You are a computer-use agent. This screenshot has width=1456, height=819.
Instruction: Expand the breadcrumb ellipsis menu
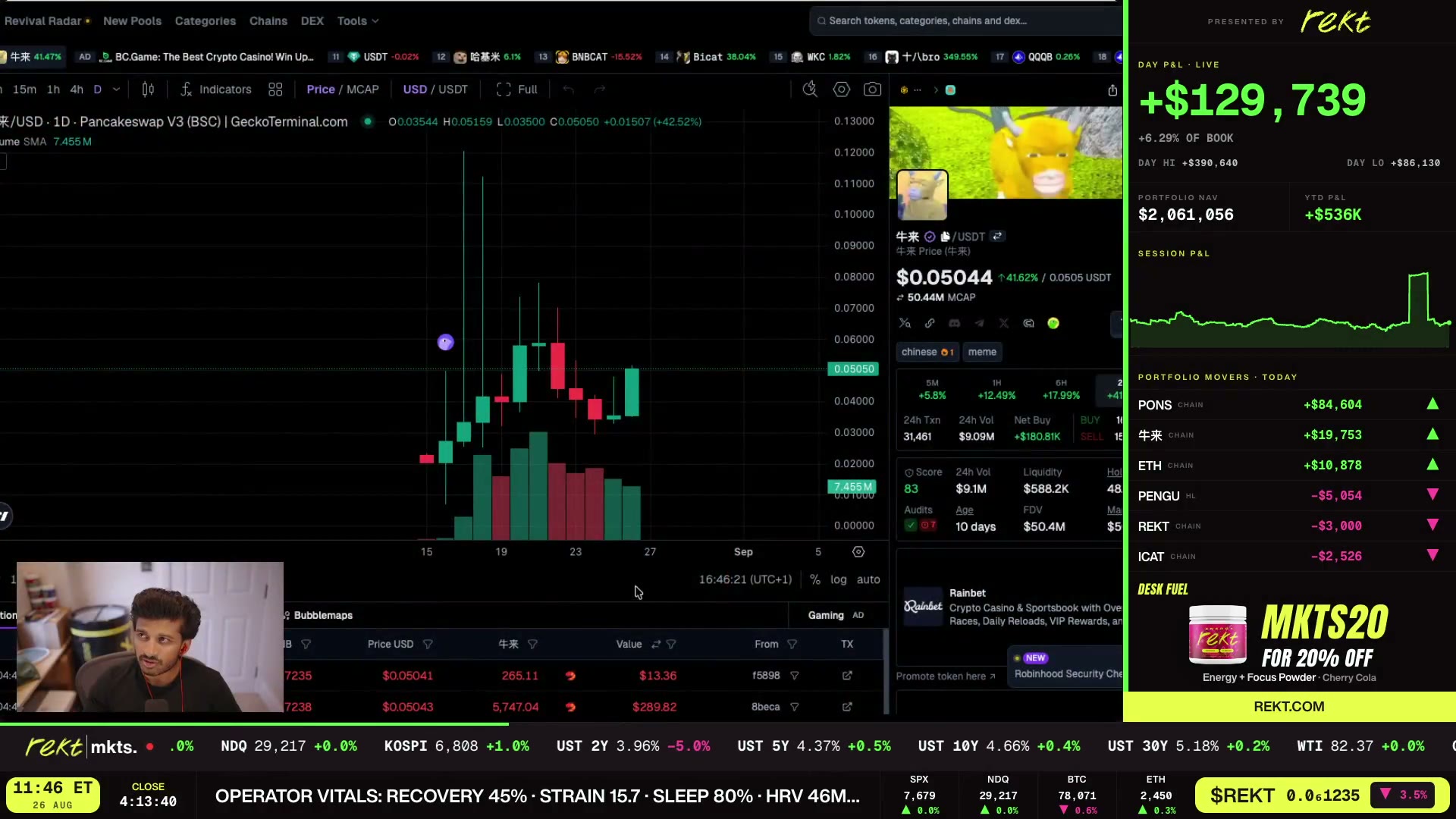(918, 90)
